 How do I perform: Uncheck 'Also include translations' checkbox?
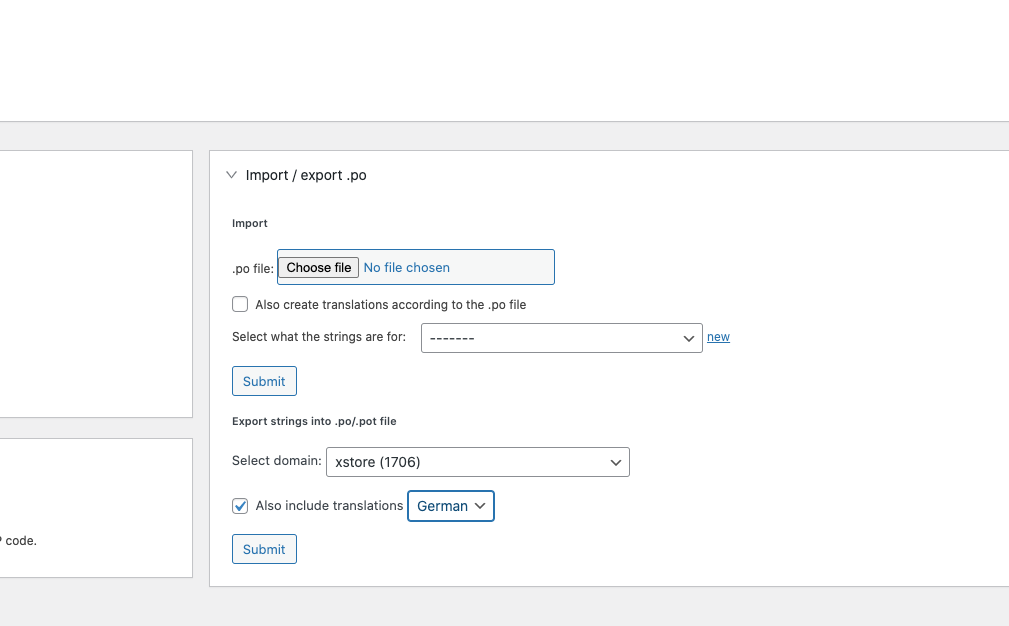tap(240, 506)
